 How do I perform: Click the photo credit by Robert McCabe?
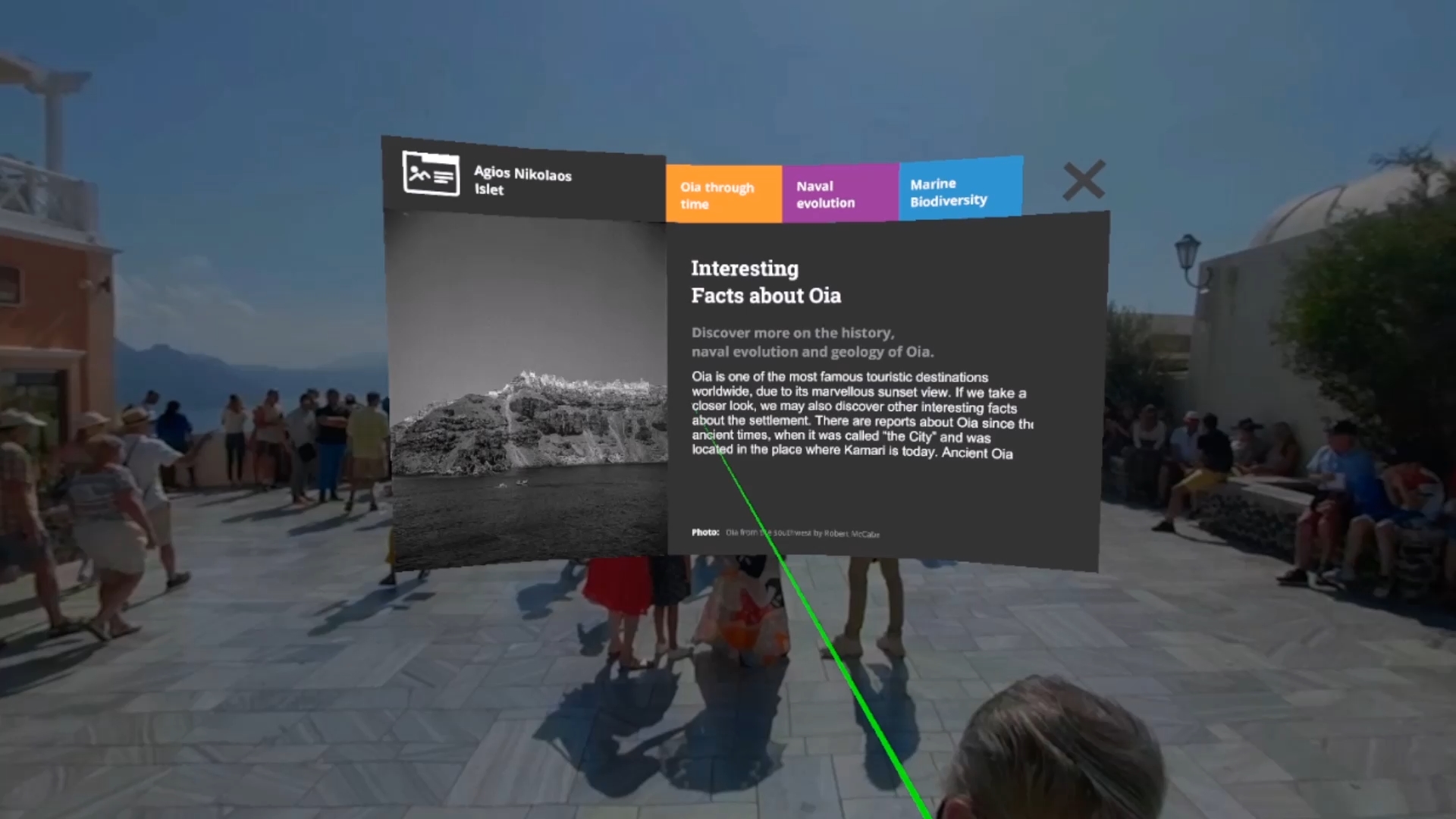coord(786,533)
